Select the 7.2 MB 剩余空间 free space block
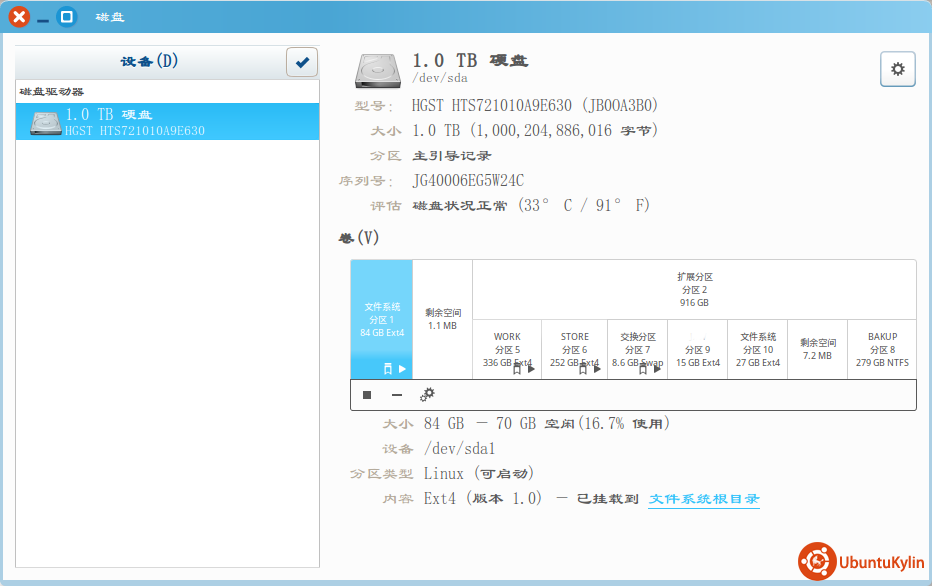Screen dimensions: 932x586 (817, 349)
